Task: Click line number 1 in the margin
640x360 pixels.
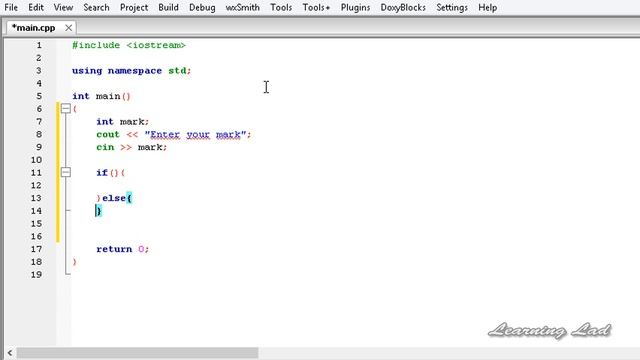Action: (39, 45)
